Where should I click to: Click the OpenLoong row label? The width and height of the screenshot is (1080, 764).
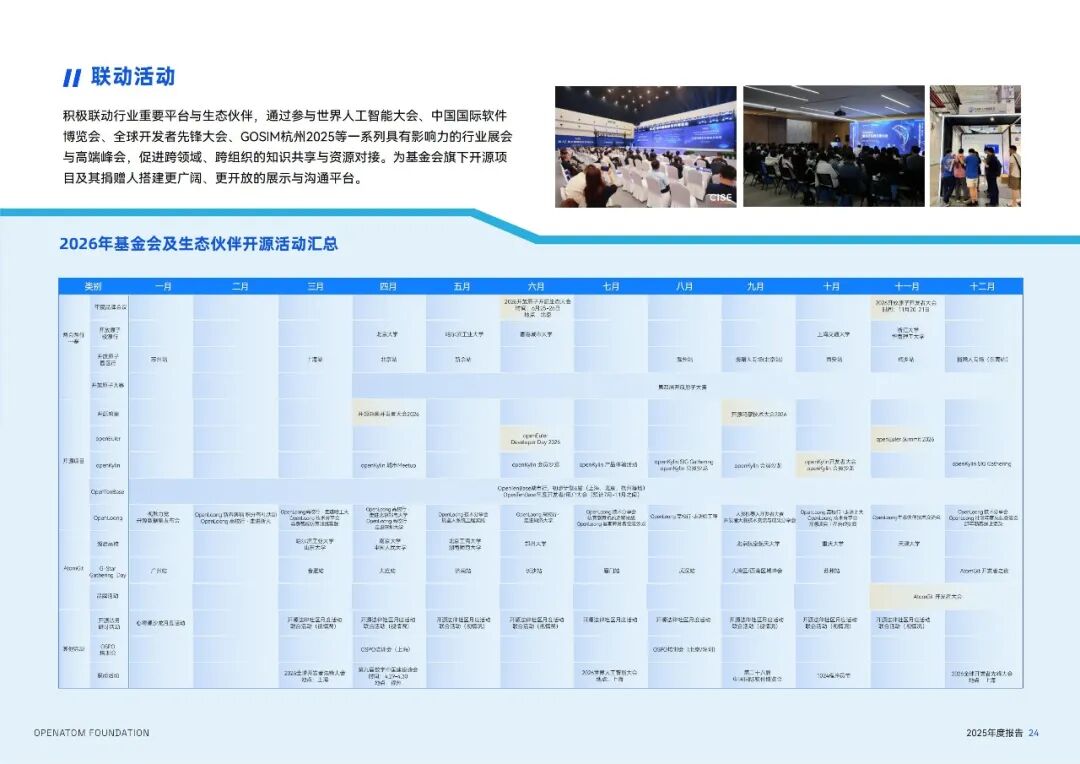(x=108, y=518)
